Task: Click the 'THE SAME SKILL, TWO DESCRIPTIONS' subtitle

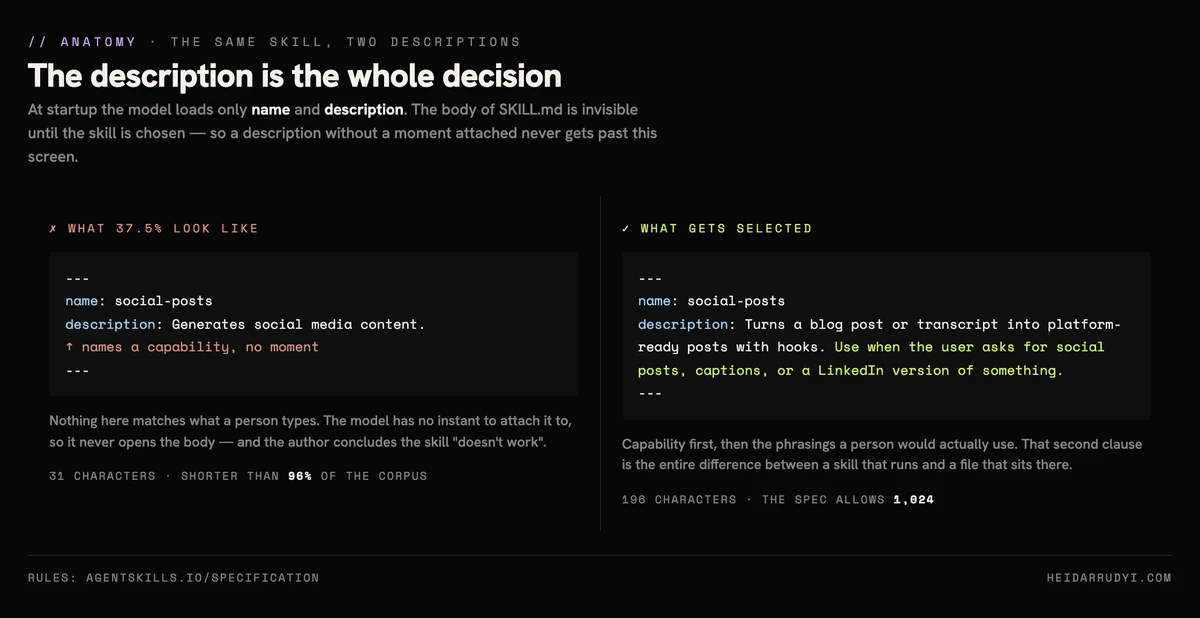Action: 346,42
